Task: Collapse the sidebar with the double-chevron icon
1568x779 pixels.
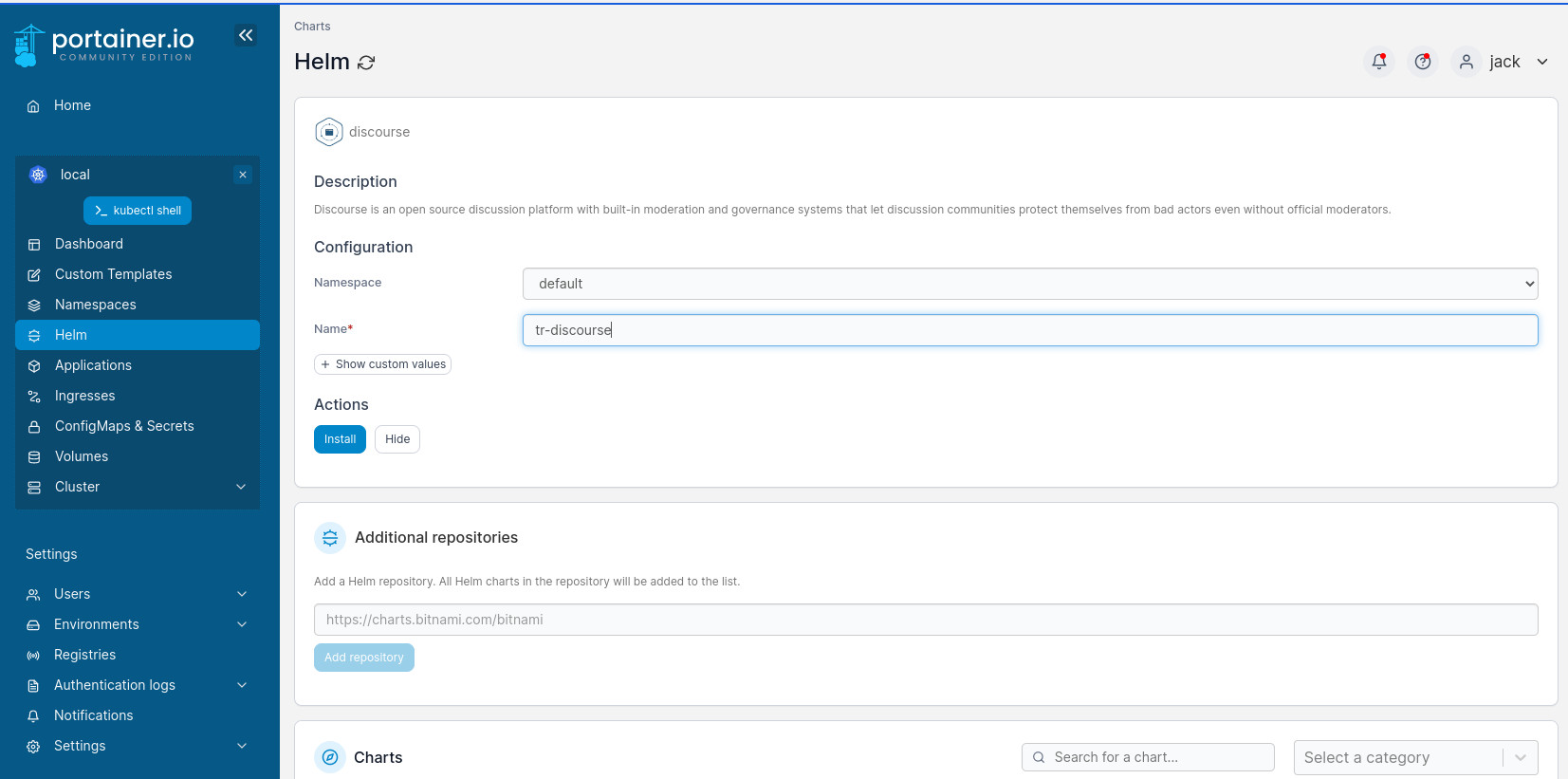Action: pos(246,36)
